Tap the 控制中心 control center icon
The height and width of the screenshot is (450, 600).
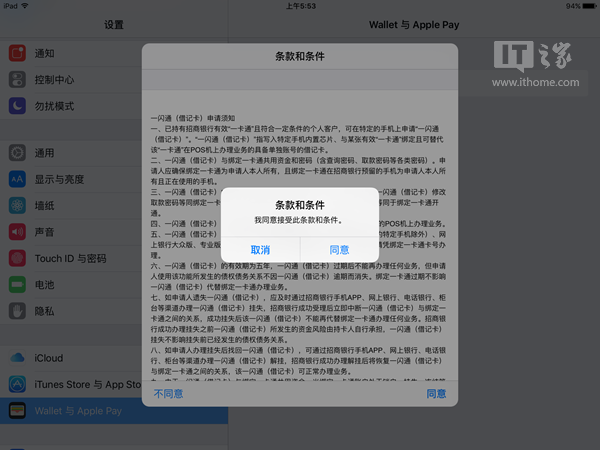coord(17,80)
